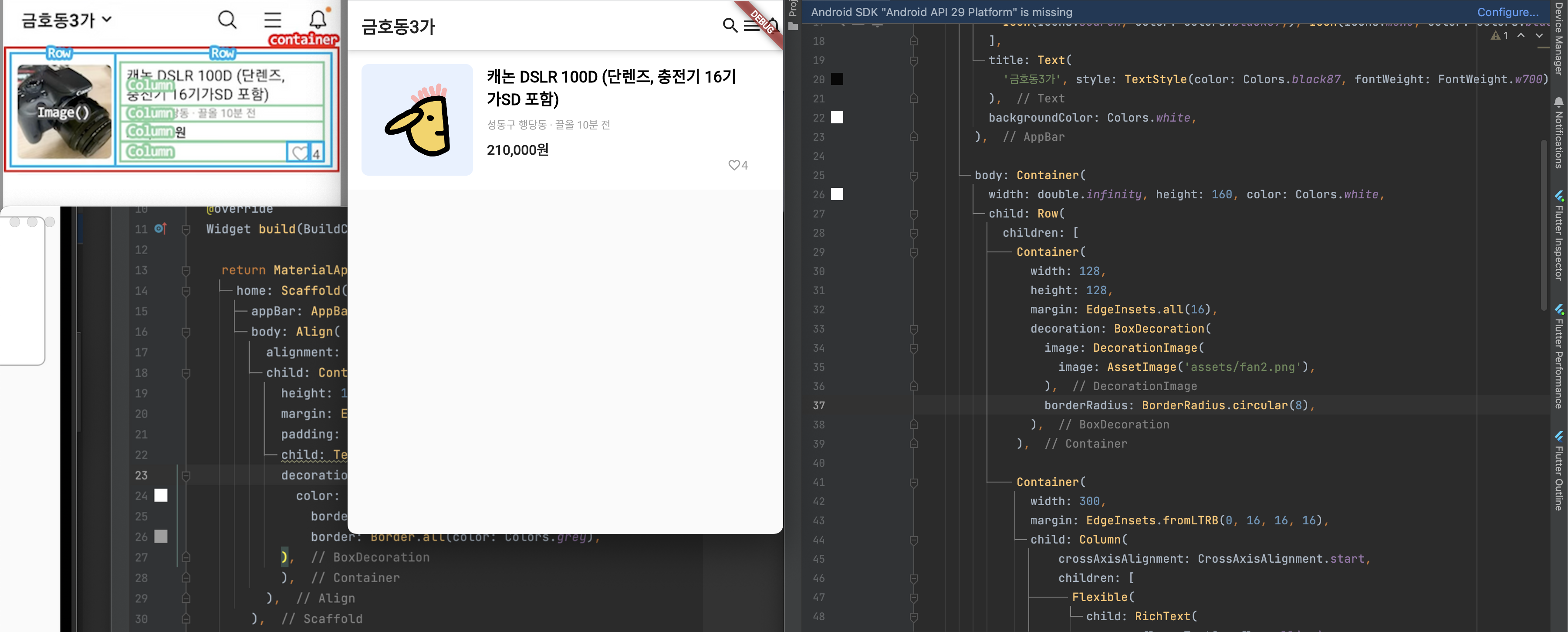Image resolution: width=1568 pixels, height=632 pixels.
Task: Click the white color swatch on line 26
Action: [x=838, y=194]
